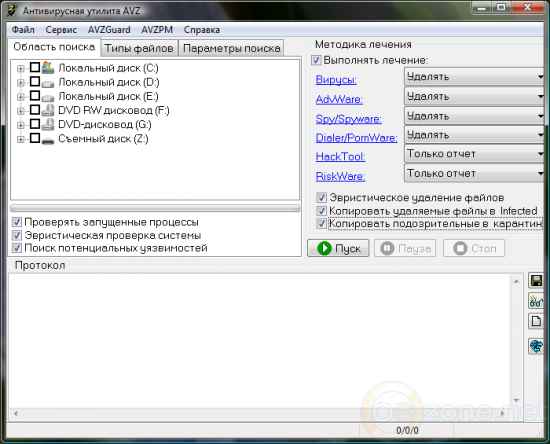Open the HackTool action dropdown

[x=475, y=154]
